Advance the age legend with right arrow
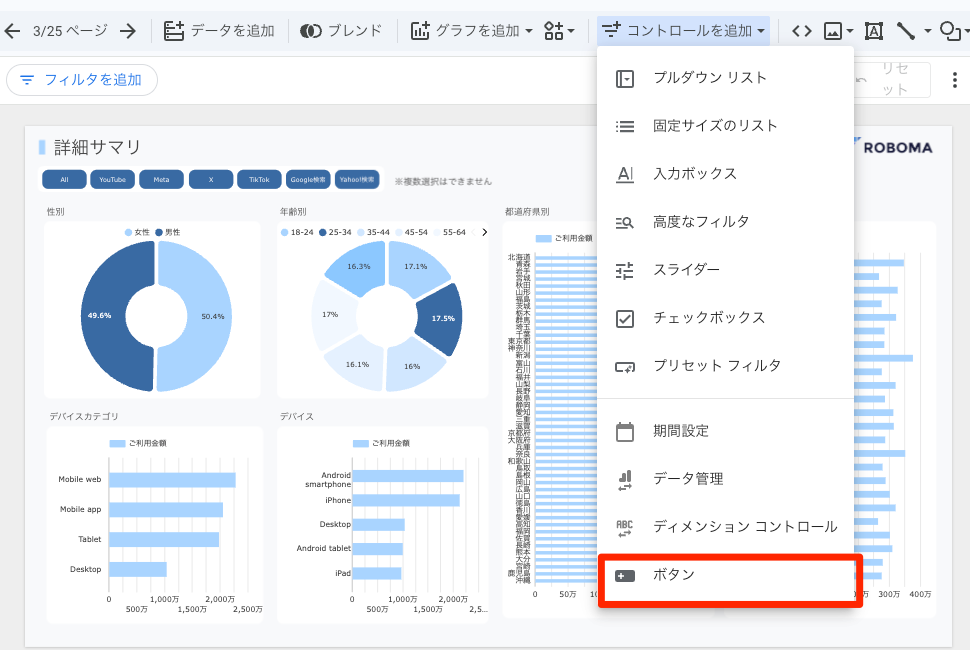This screenshot has height=650, width=970. (x=485, y=232)
